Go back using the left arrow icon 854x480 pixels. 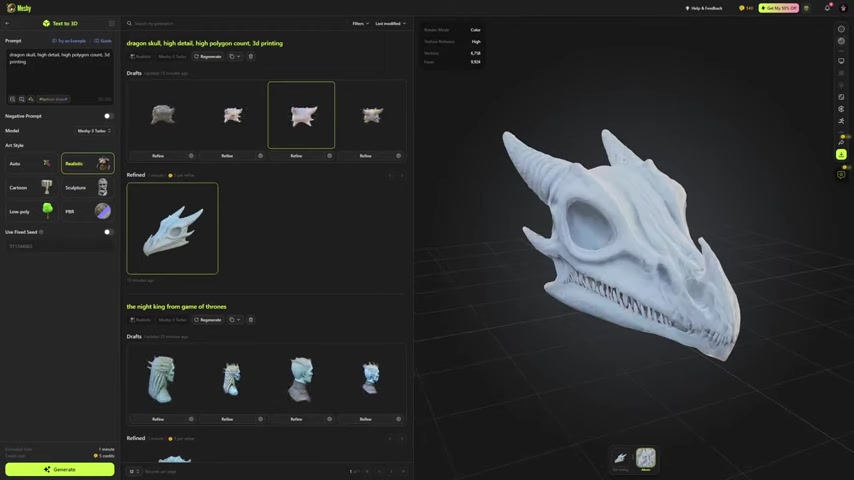point(8,23)
